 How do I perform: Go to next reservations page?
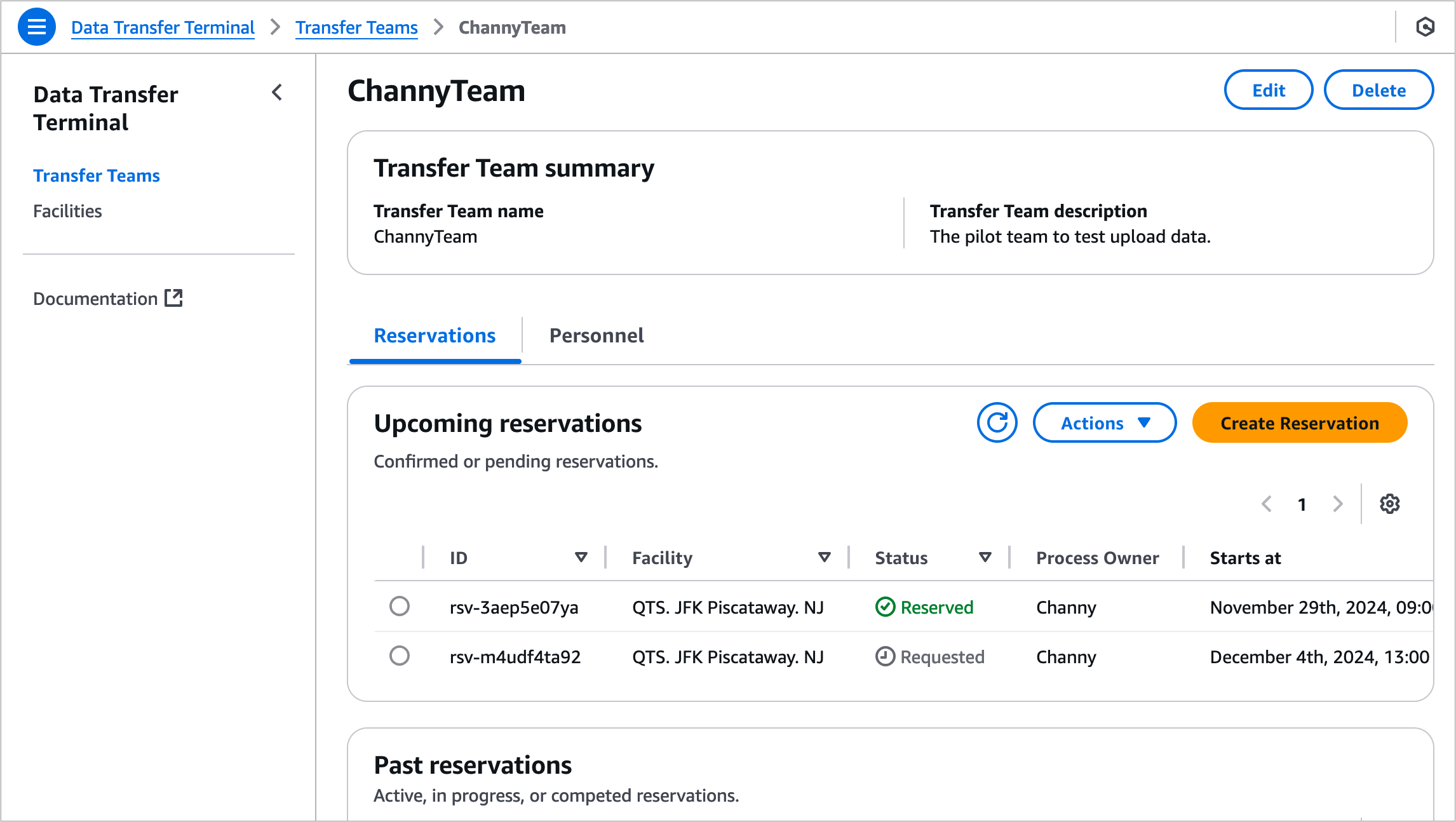pos(1338,504)
